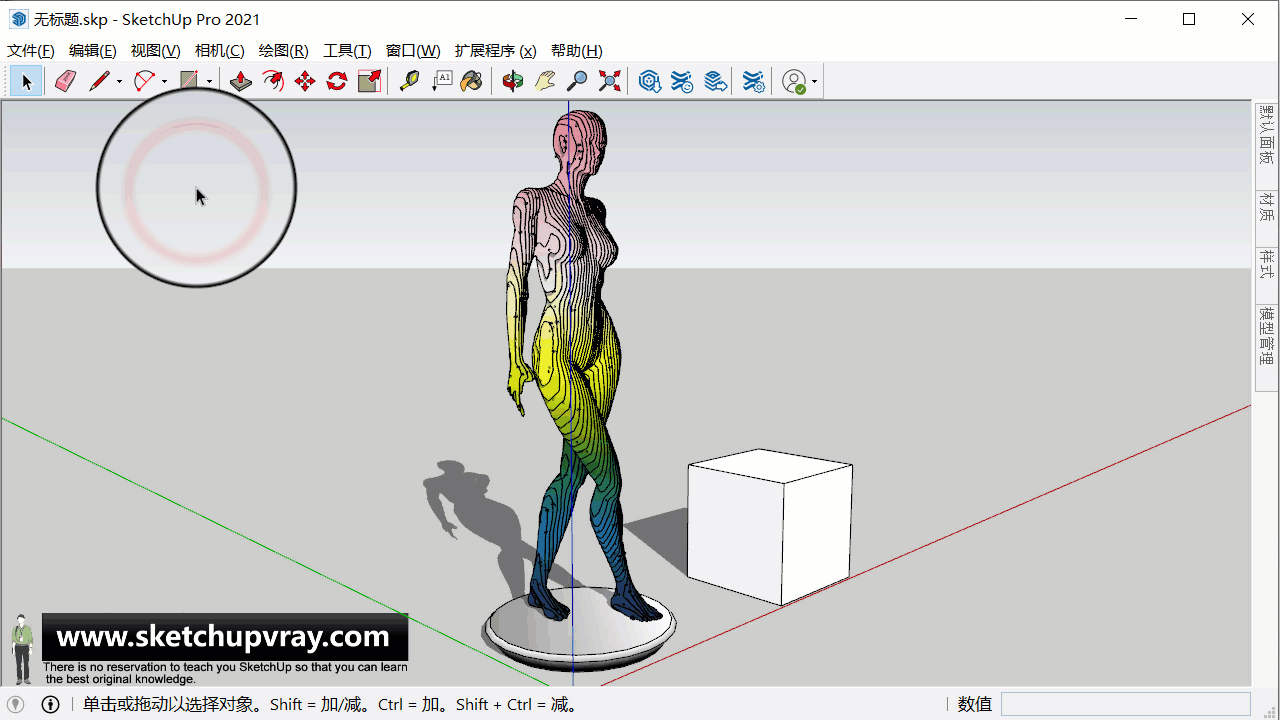Expand the Shape tool dropdown arrow
Viewport: 1280px width, 720px height.
point(209,82)
